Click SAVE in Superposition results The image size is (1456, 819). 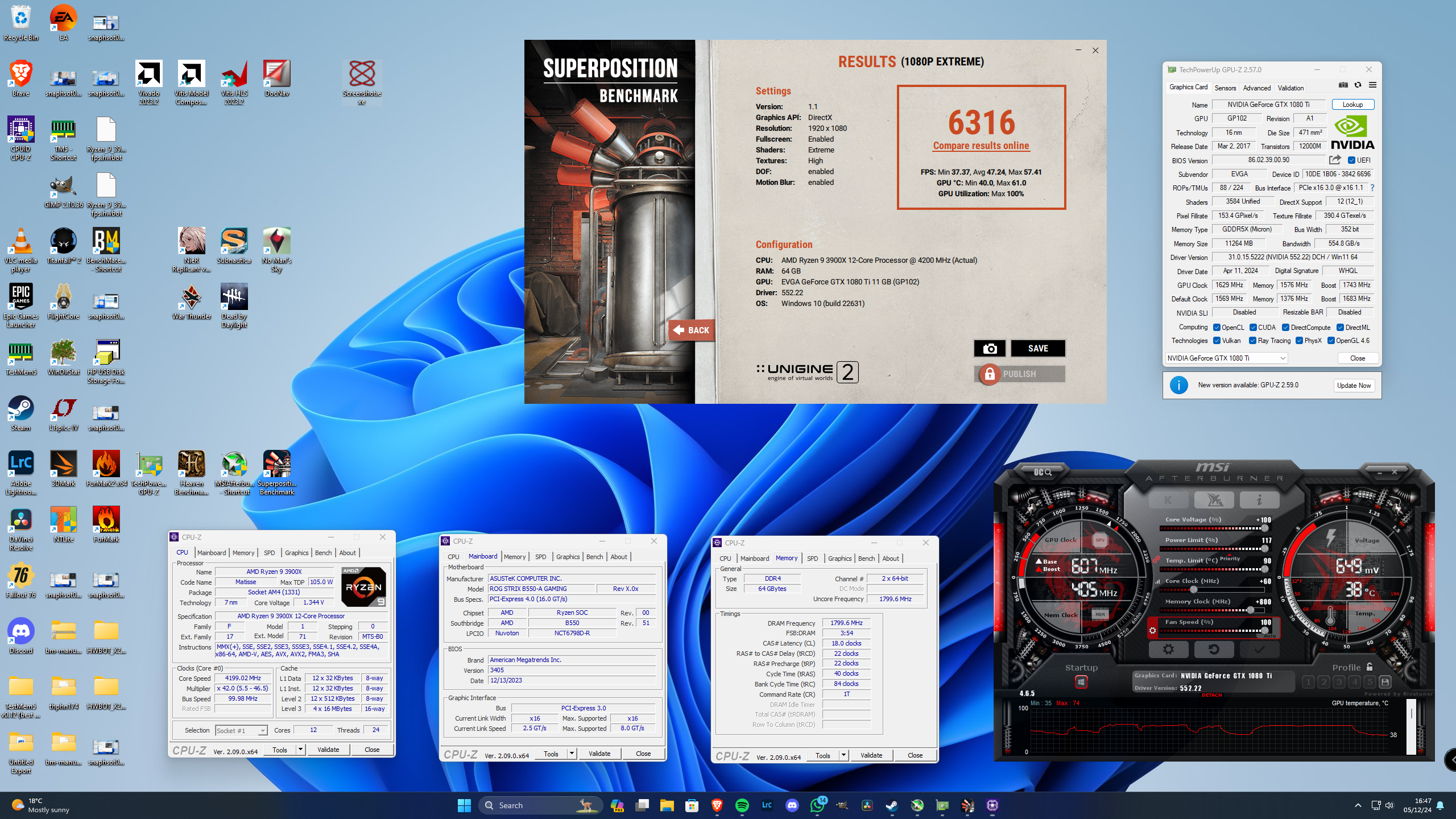click(1038, 348)
